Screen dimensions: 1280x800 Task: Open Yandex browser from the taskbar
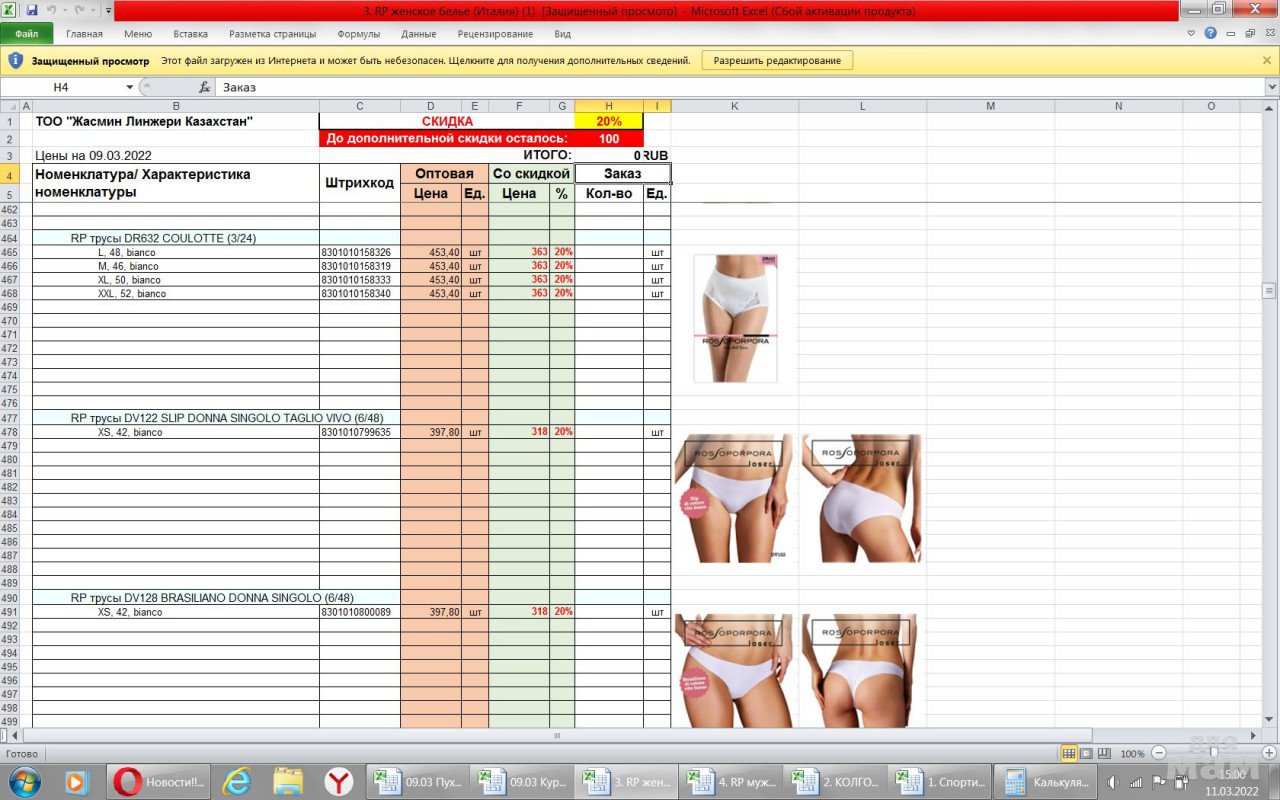[x=339, y=782]
